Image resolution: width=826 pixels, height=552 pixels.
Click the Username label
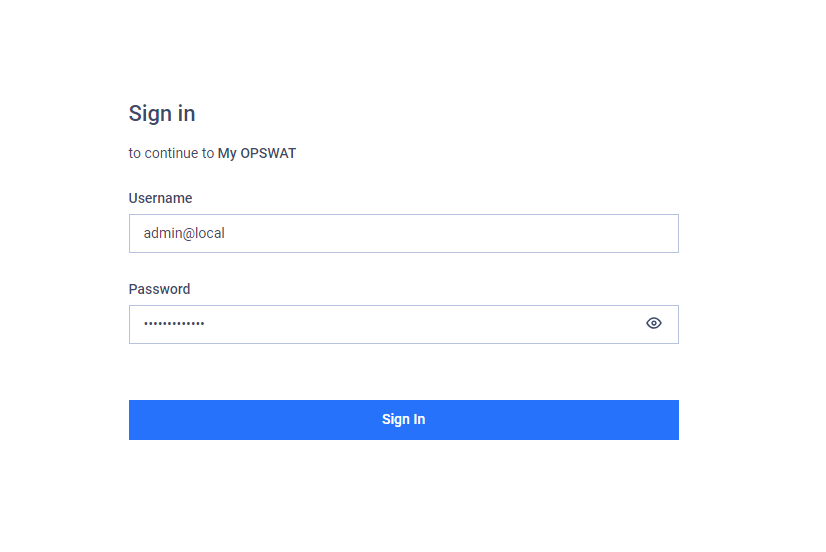pos(160,198)
